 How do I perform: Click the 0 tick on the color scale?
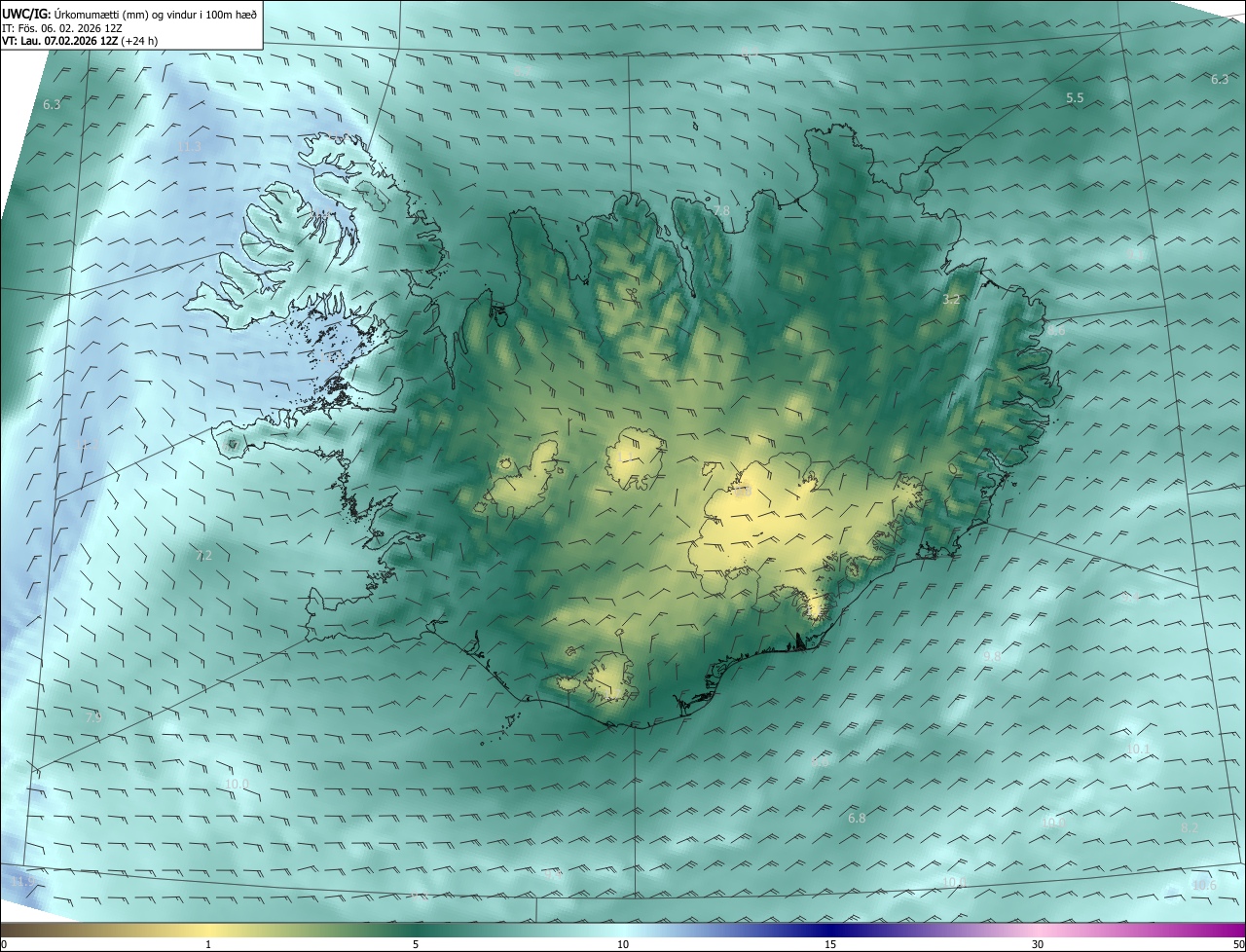point(4,945)
